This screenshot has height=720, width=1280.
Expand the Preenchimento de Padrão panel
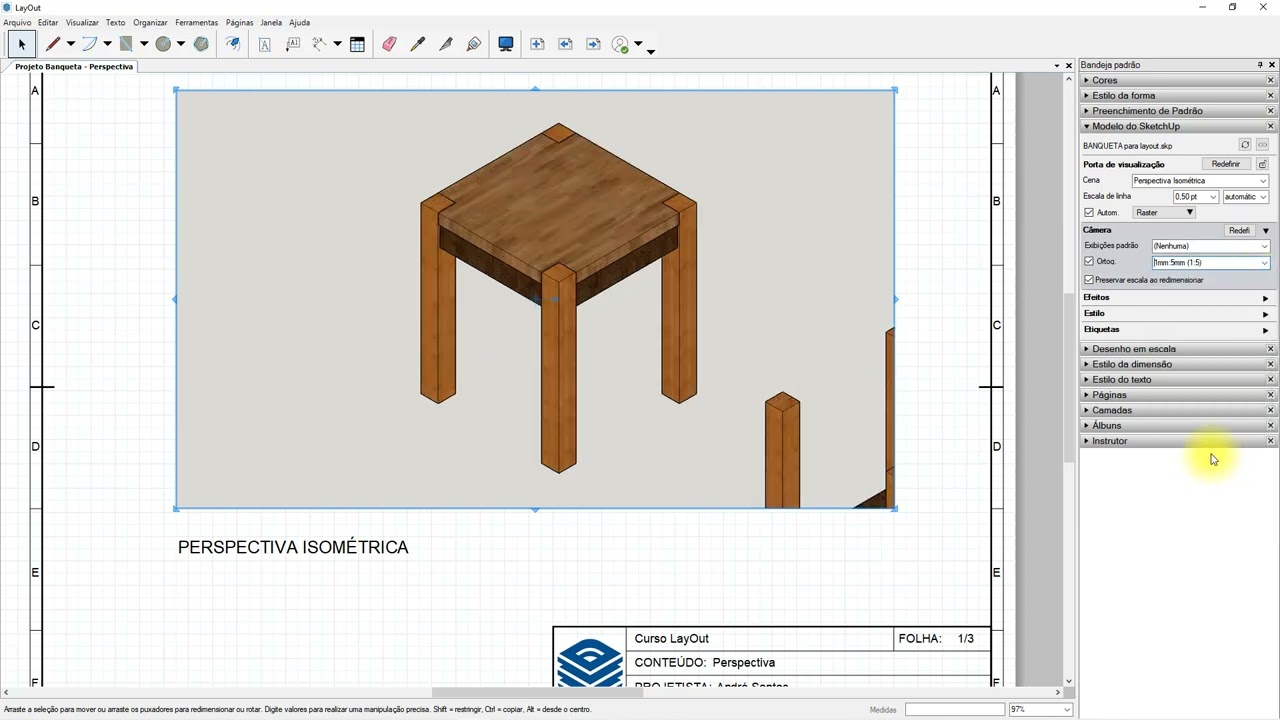tap(1147, 111)
